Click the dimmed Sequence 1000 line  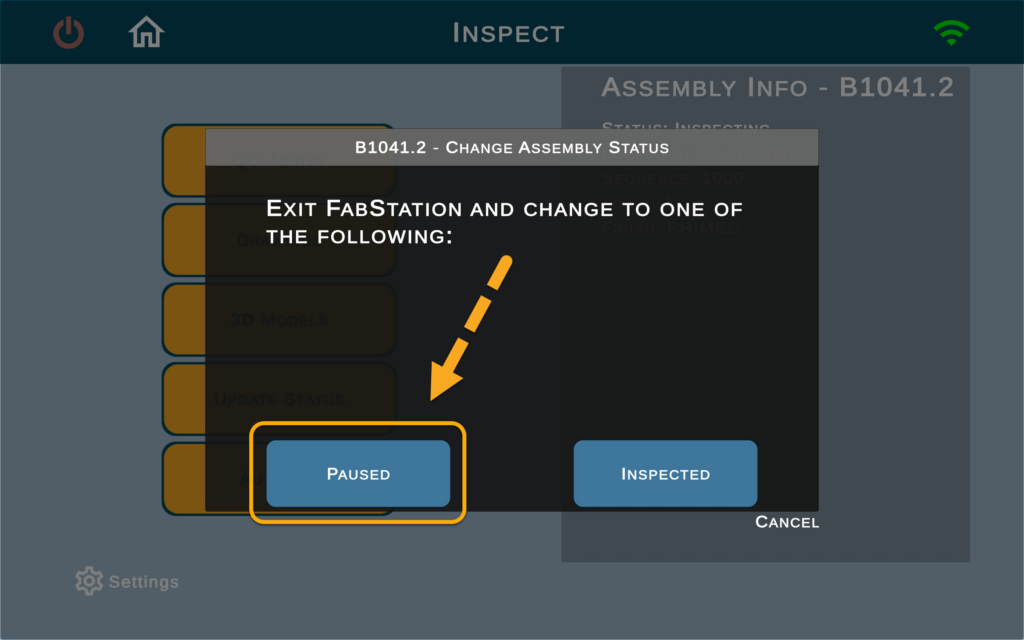672,178
